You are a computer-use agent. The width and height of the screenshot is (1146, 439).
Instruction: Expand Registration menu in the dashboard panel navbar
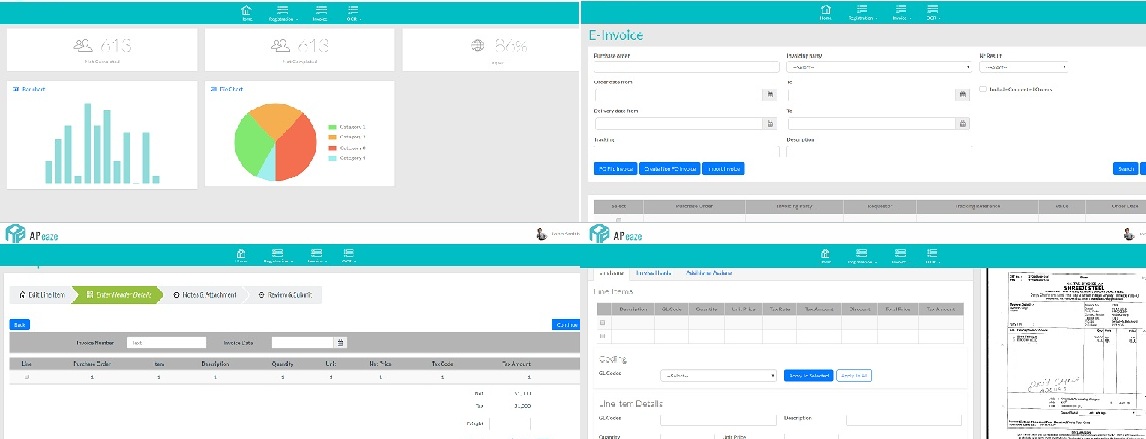(x=282, y=12)
